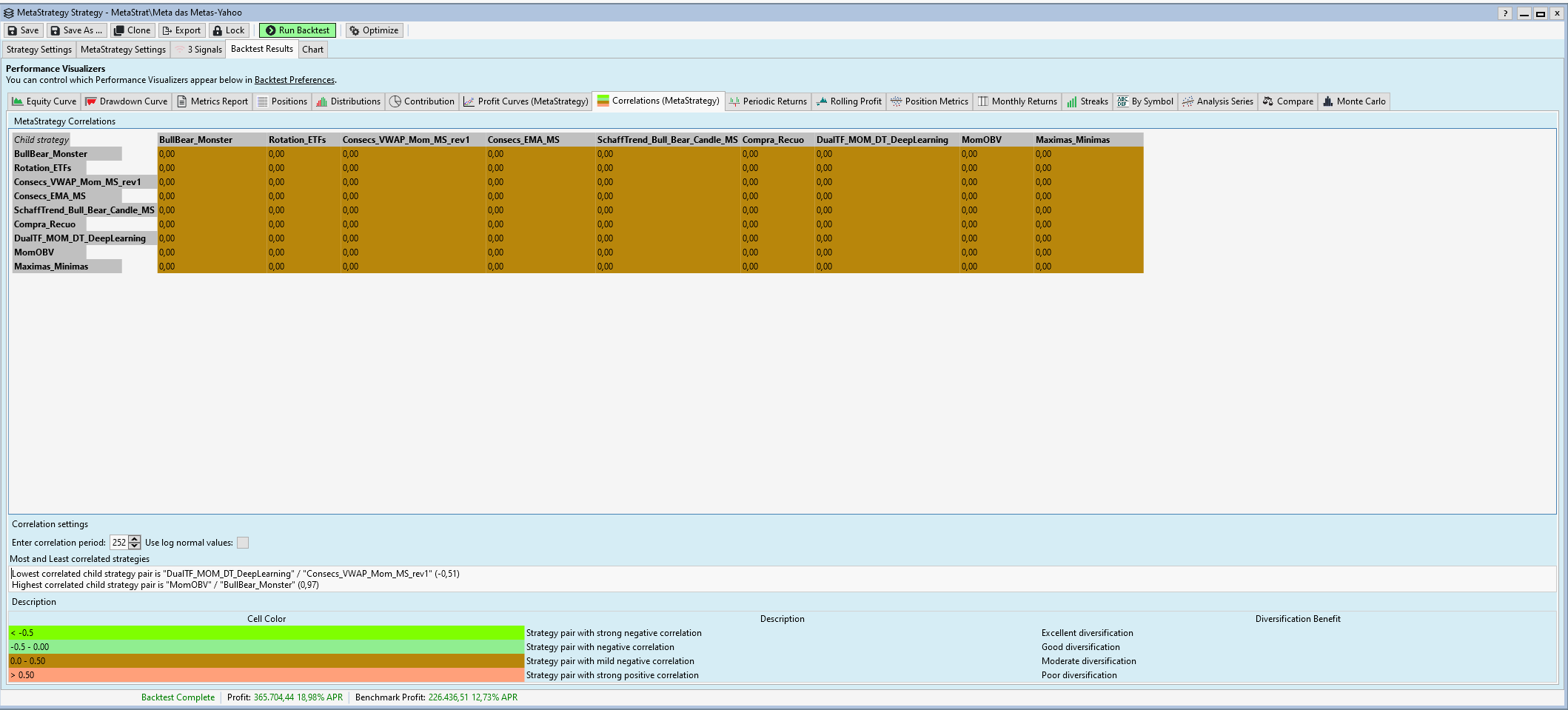Open the Backtest Preferences link
The height and width of the screenshot is (710, 1568).
click(x=294, y=80)
